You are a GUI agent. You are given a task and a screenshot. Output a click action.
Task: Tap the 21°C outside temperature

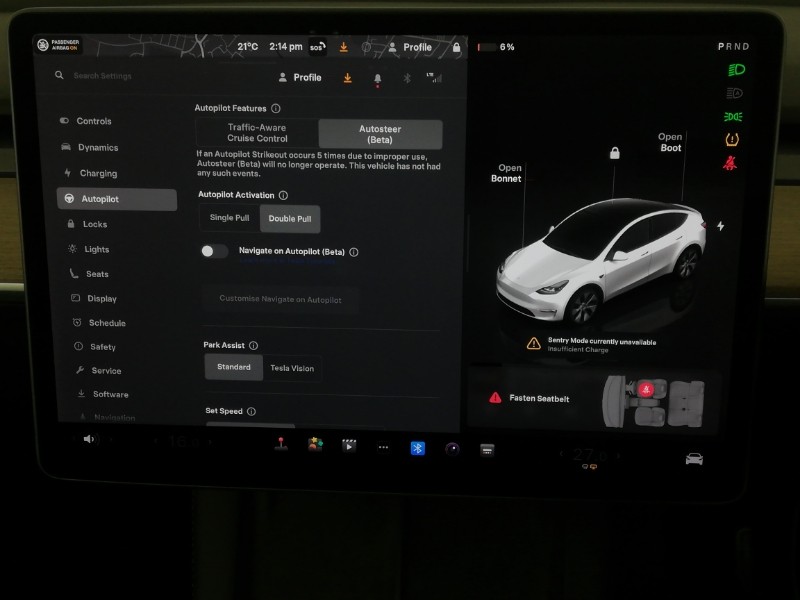[x=247, y=47]
